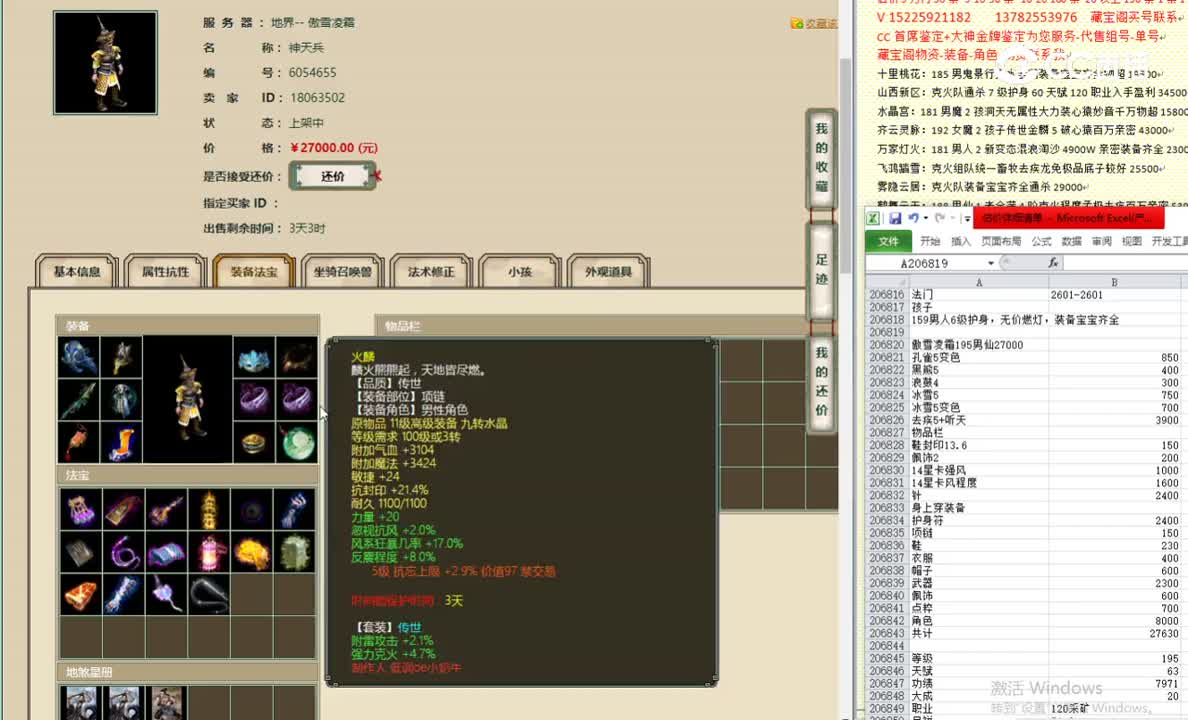Click the Excel Undo icon
The image size is (1188, 720).
(914, 218)
